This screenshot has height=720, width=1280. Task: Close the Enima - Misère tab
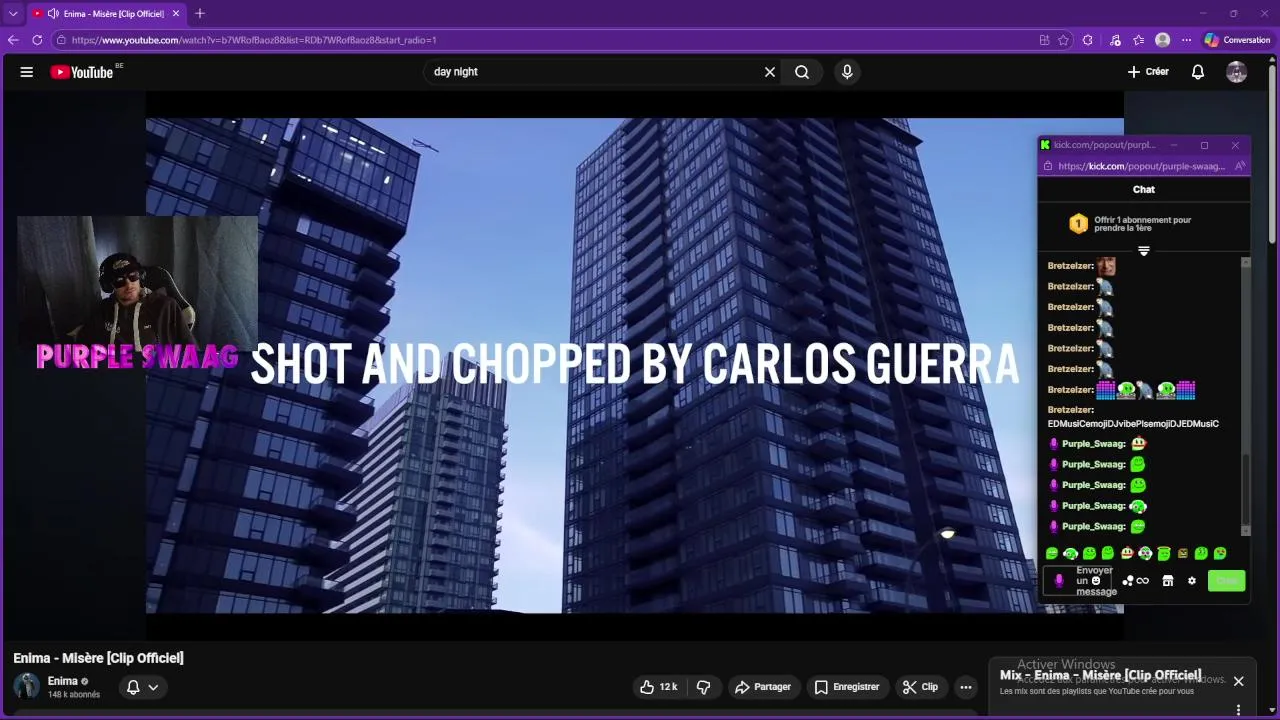click(175, 13)
